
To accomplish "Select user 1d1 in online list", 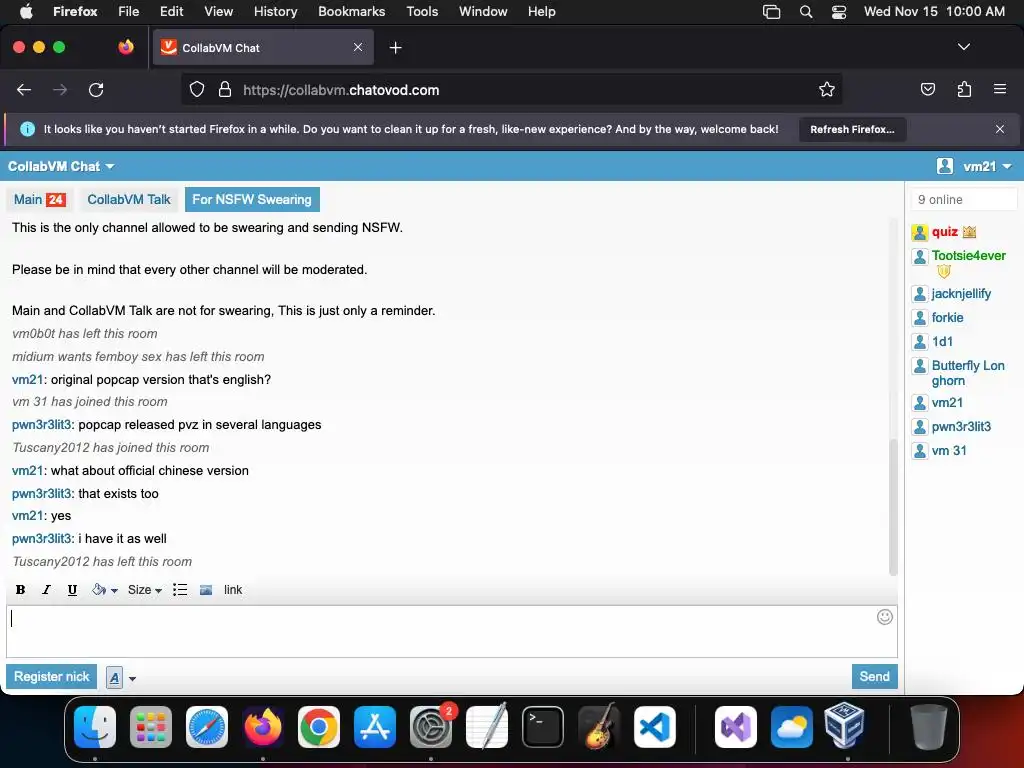I will coord(942,342).
